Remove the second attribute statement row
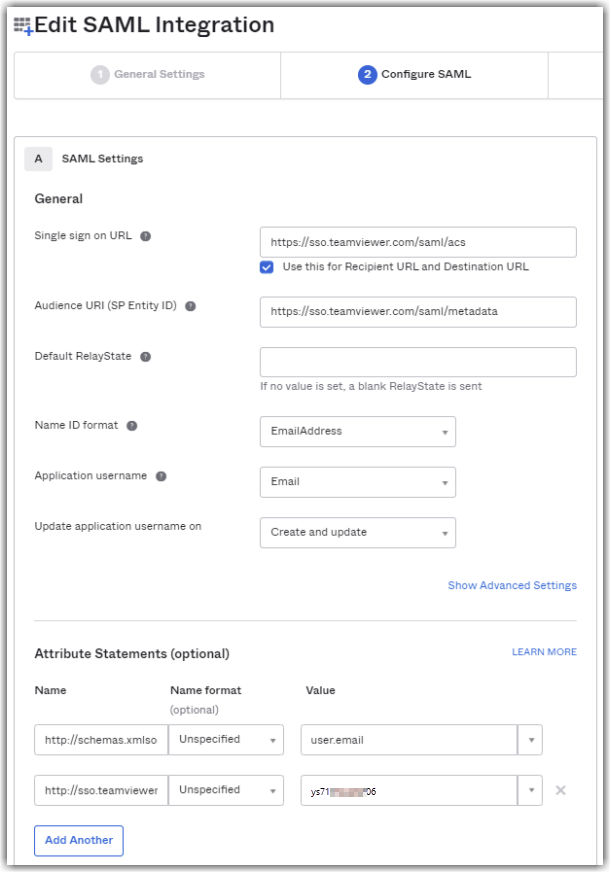The width and height of the screenshot is (611, 873). pos(560,790)
